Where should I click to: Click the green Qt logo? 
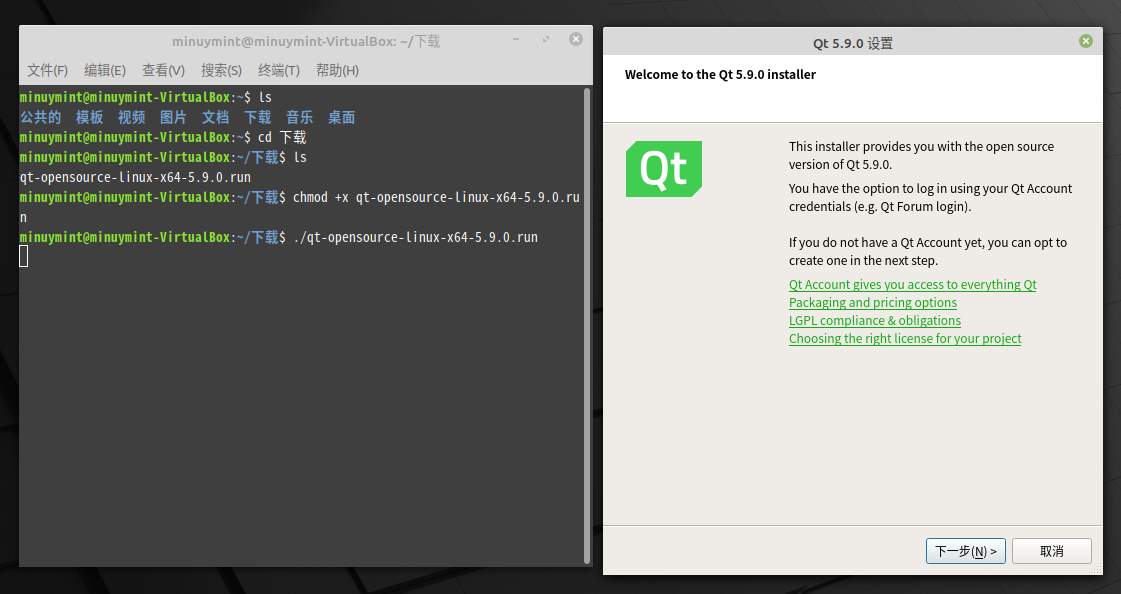pos(663,169)
